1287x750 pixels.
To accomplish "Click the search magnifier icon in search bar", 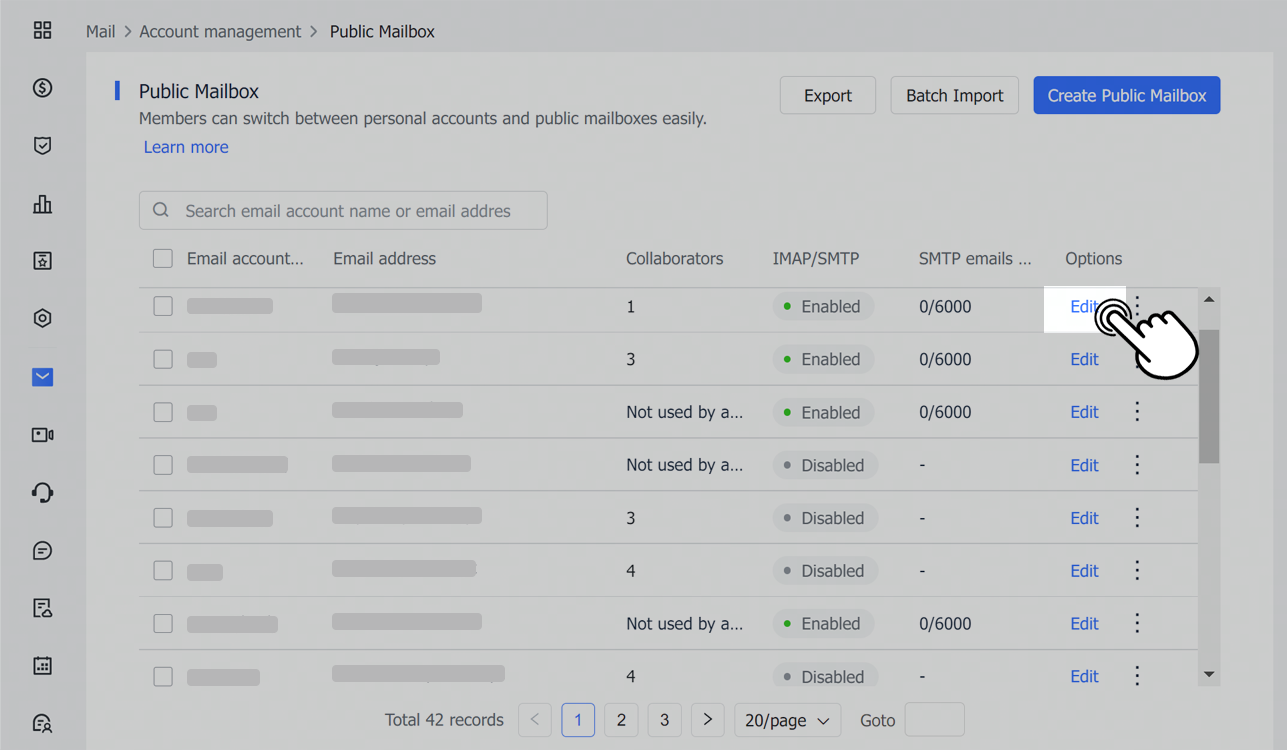I will pyautogui.click(x=160, y=210).
